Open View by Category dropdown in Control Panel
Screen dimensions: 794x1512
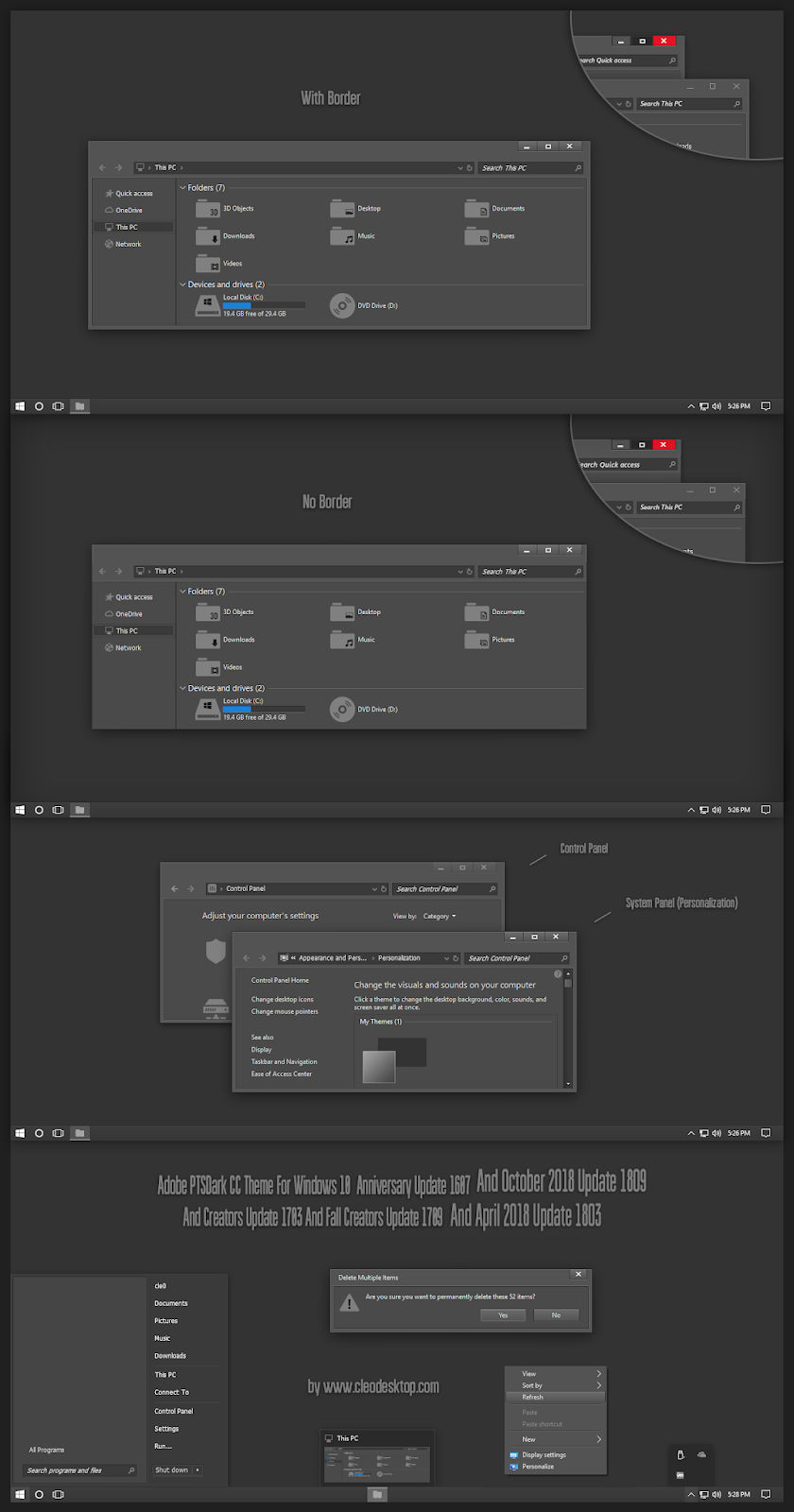pos(440,916)
